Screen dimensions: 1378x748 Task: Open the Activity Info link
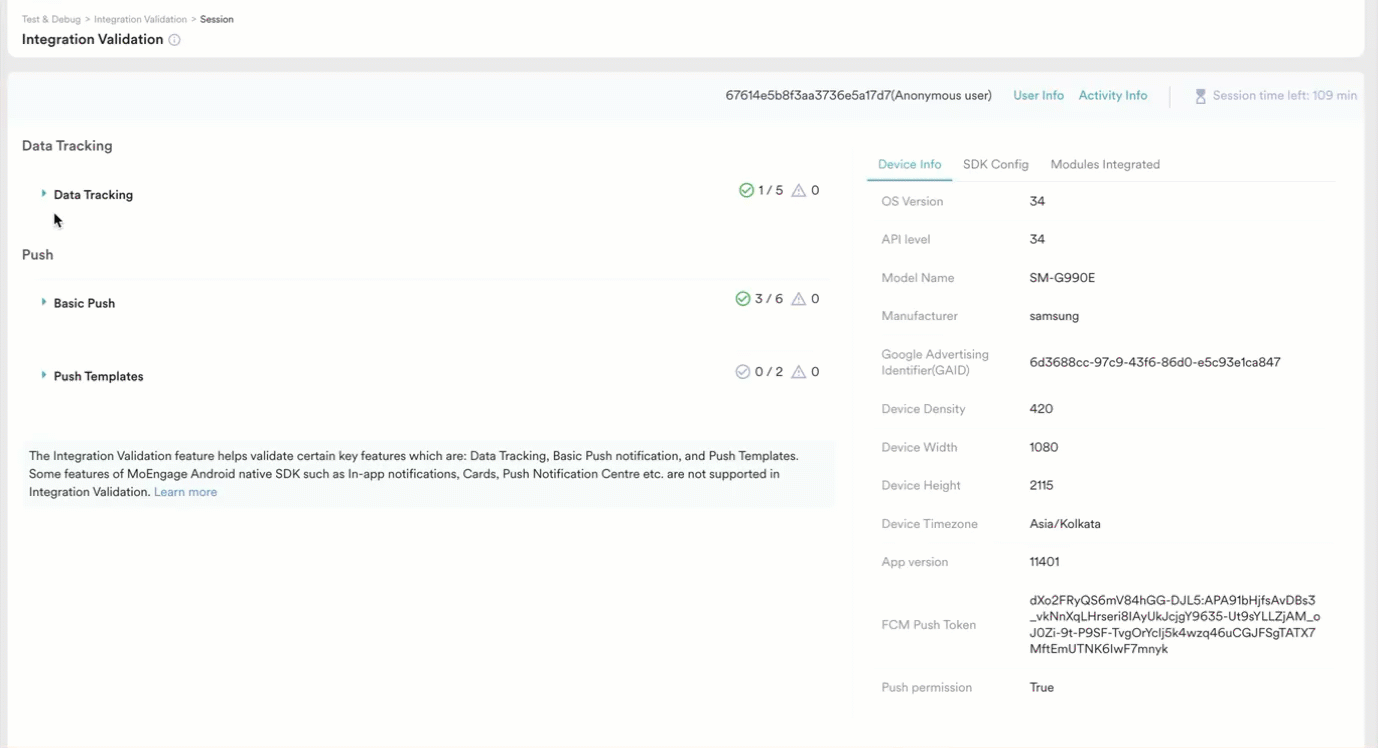pyautogui.click(x=1112, y=96)
